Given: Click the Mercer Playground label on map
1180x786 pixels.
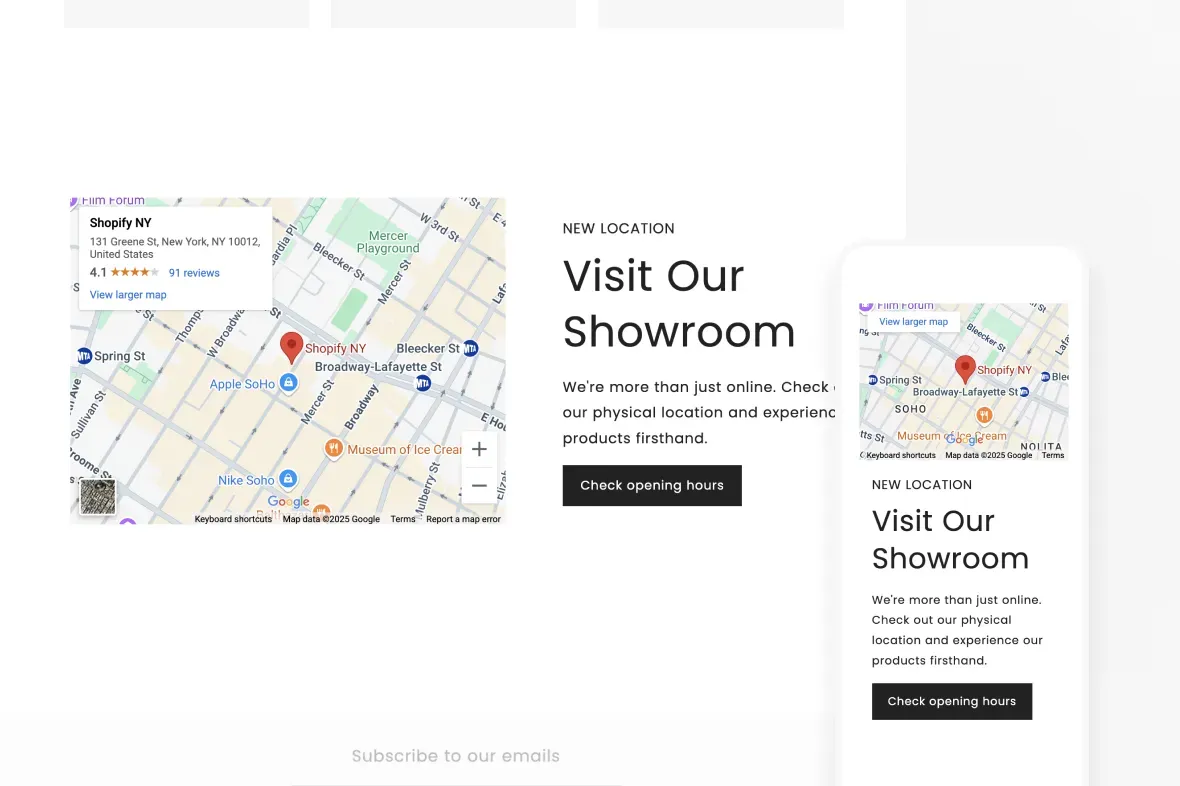Looking at the screenshot, I should coord(388,242).
